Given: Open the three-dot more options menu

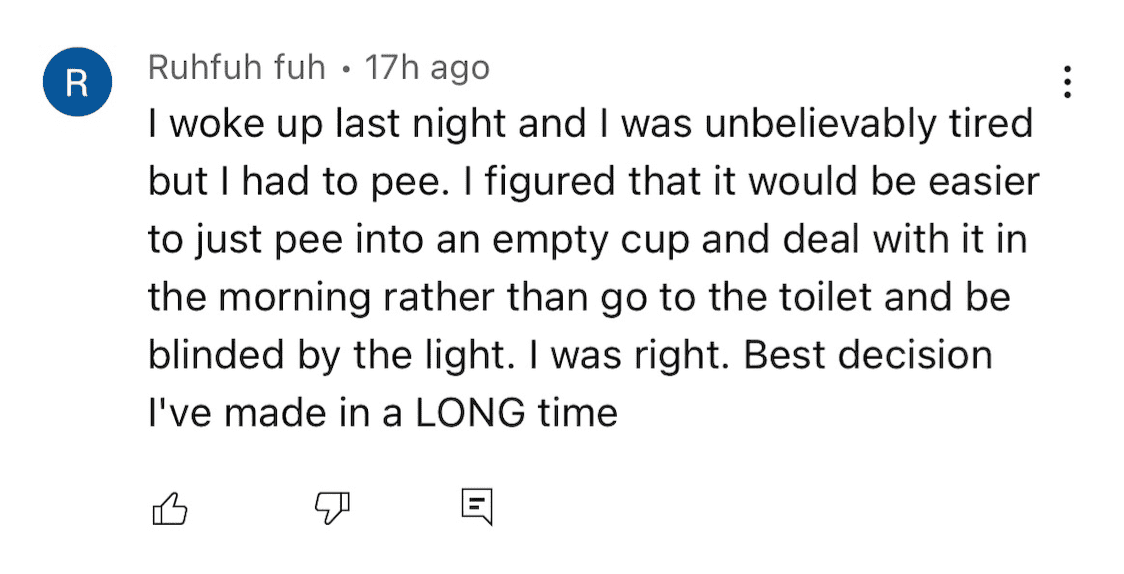Looking at the screenshot, I should 1068,82.
